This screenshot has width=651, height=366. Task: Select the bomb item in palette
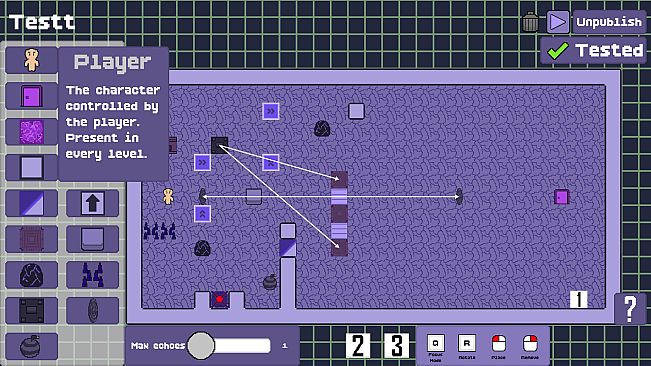click(32, 346)
